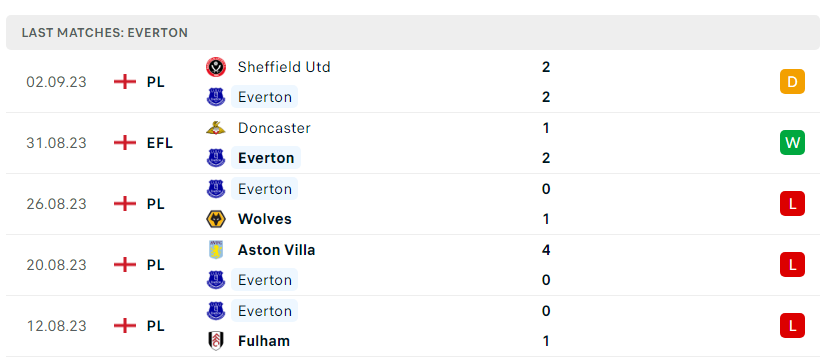Image resolution: width=828 pixels, height=361 pixels.
Task: Select the 20.08.23 match date
Action: click(x=57, y=265)
